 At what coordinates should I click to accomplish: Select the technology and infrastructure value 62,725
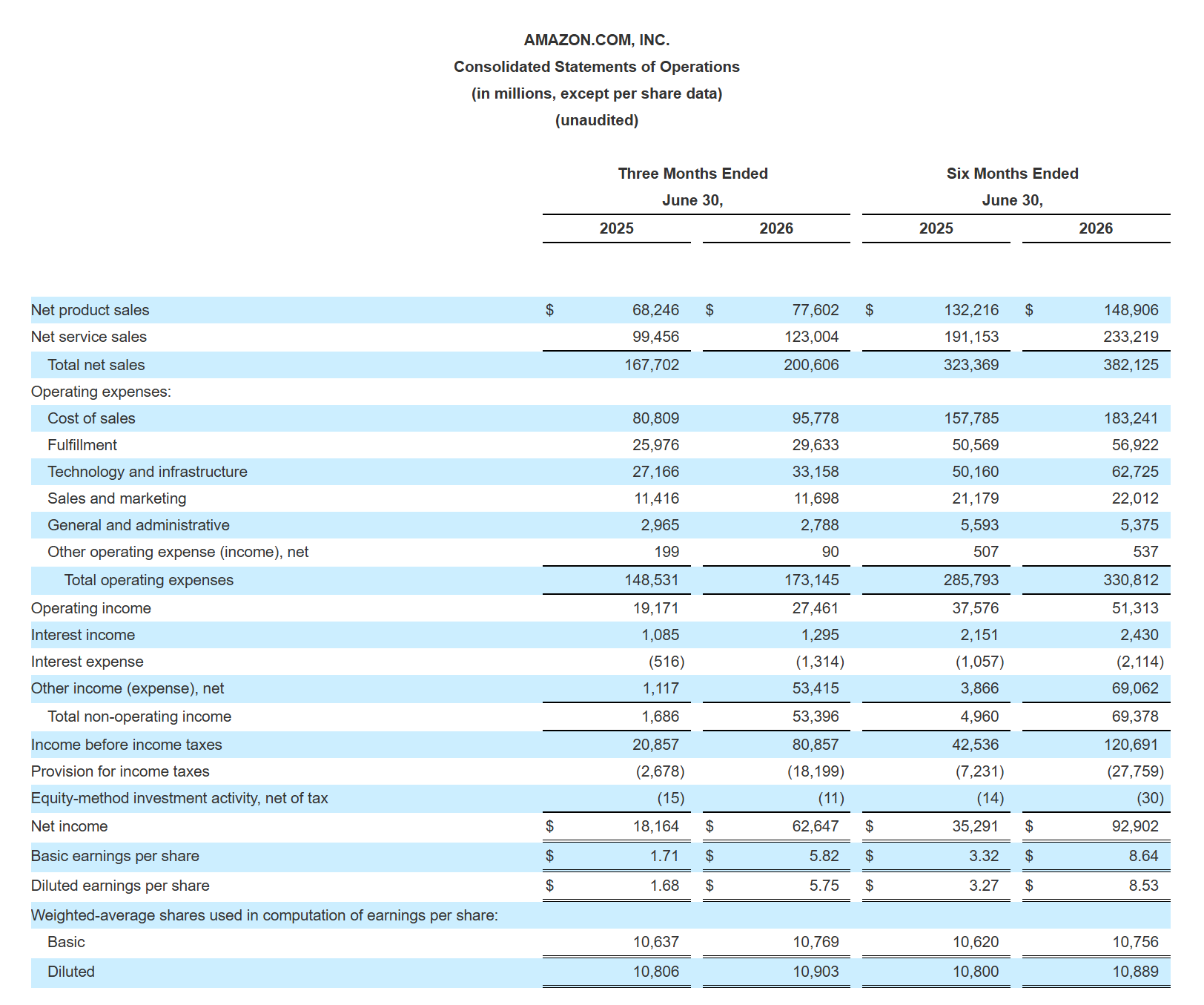point(1135,472)
